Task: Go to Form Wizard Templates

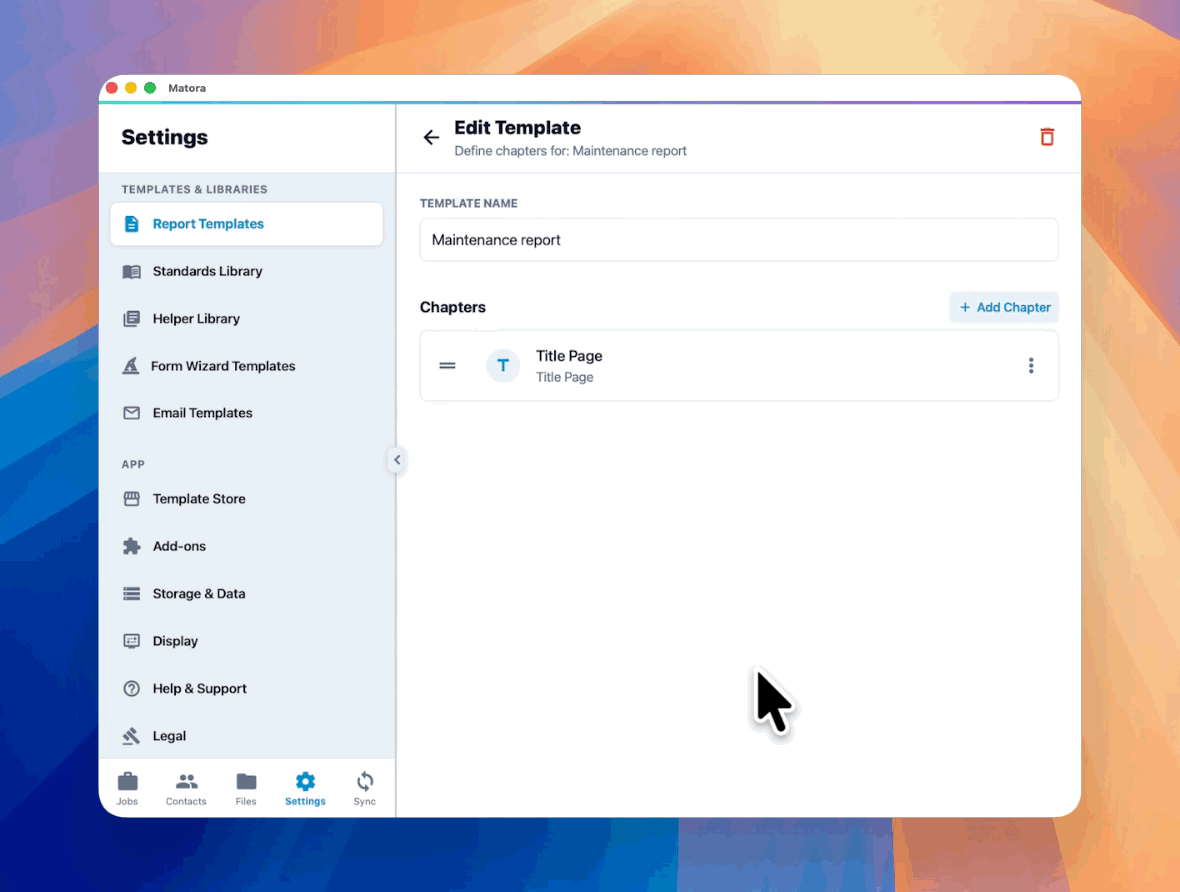Action: [246, 366]
